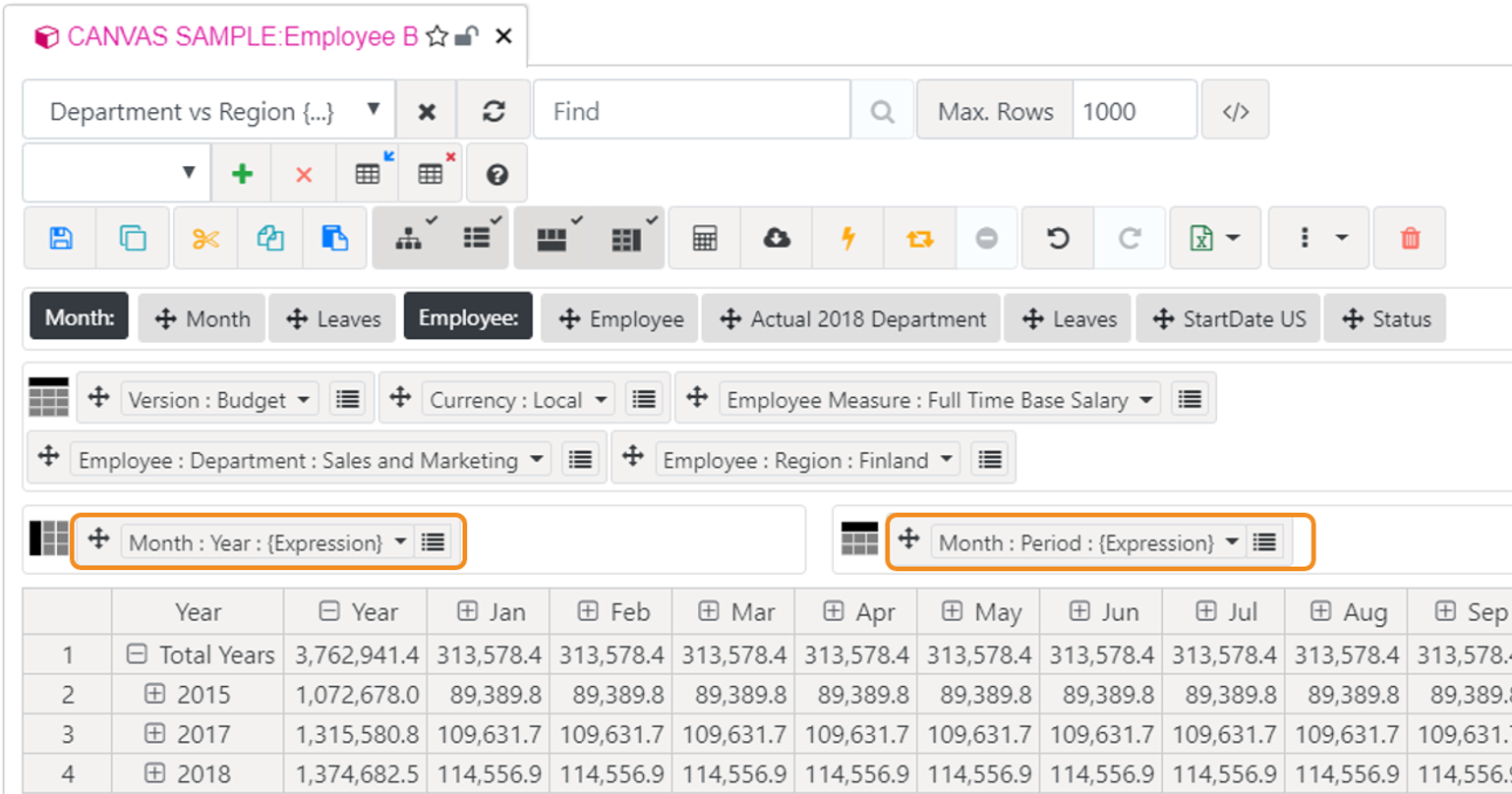Image resolution: width=1512 pixels, height=794 pixels.
Task: Open the calculator icon on the toolbar
Action: [x=704, y=237]
